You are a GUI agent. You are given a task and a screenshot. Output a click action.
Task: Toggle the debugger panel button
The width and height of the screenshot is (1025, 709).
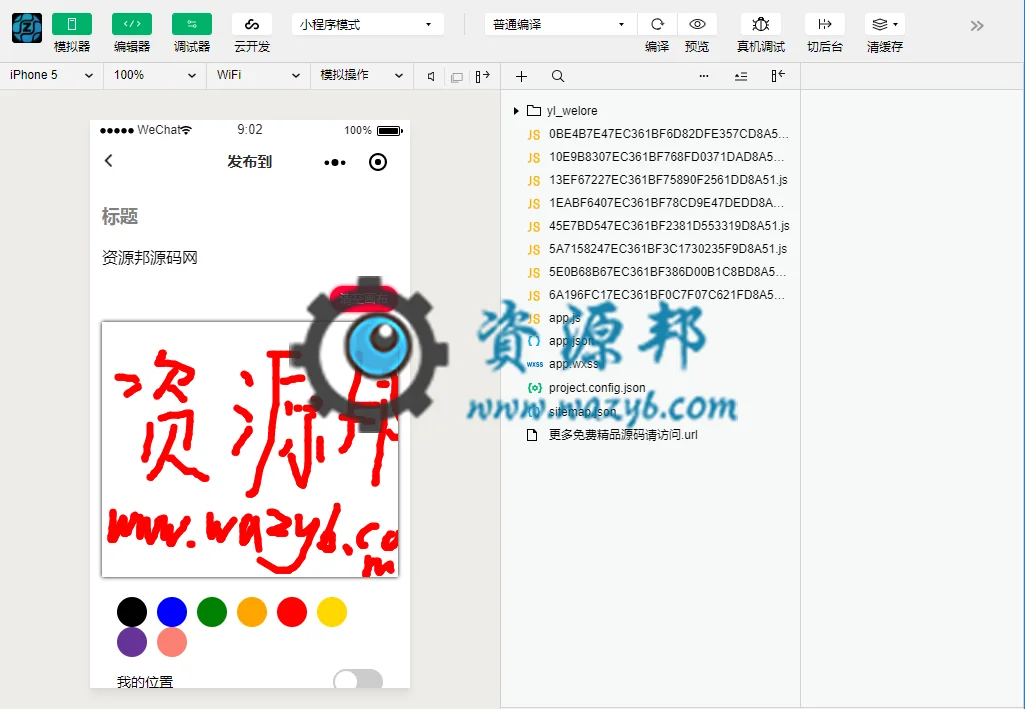(x=192, y=24)
